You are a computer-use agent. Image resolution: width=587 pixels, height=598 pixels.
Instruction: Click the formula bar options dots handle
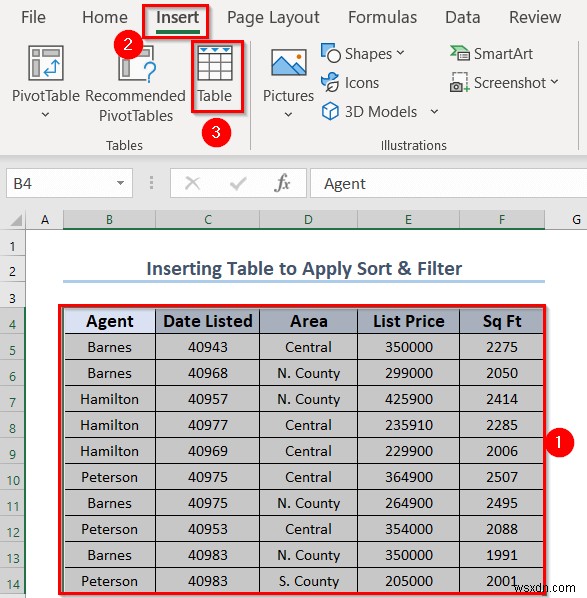151,183
